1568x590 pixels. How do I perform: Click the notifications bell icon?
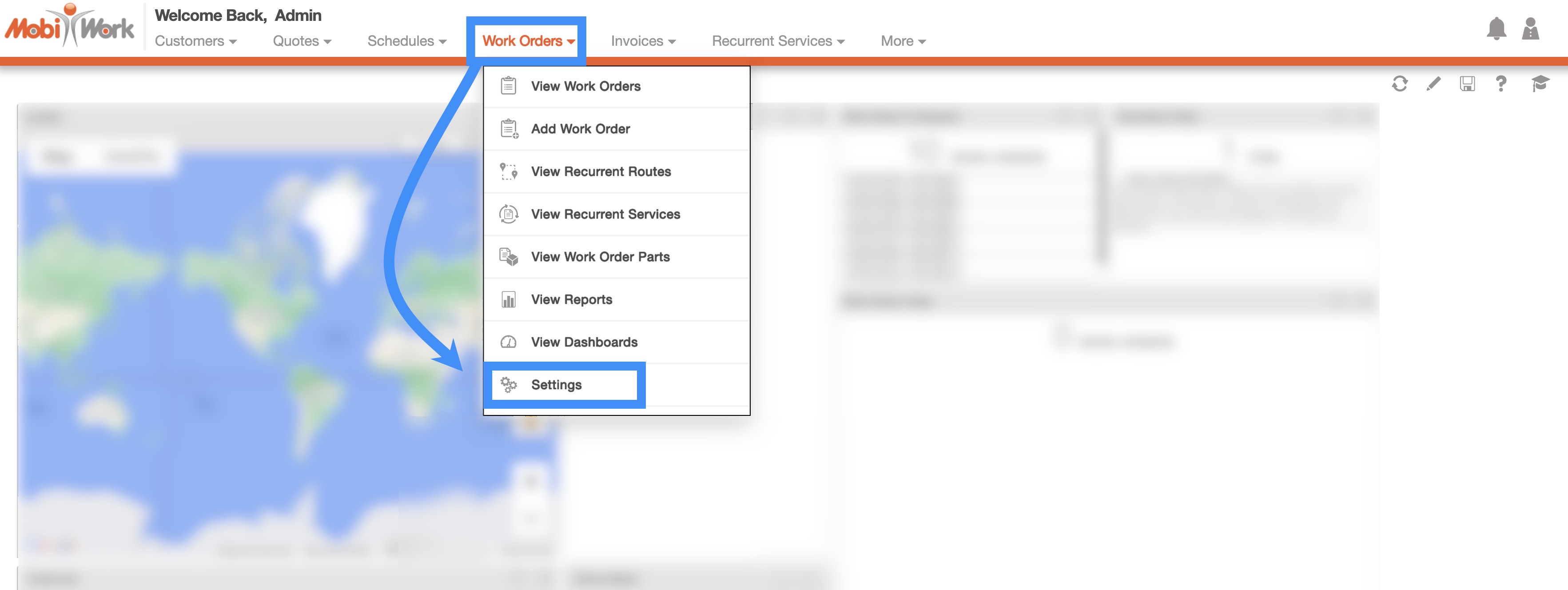(1496, 28)
